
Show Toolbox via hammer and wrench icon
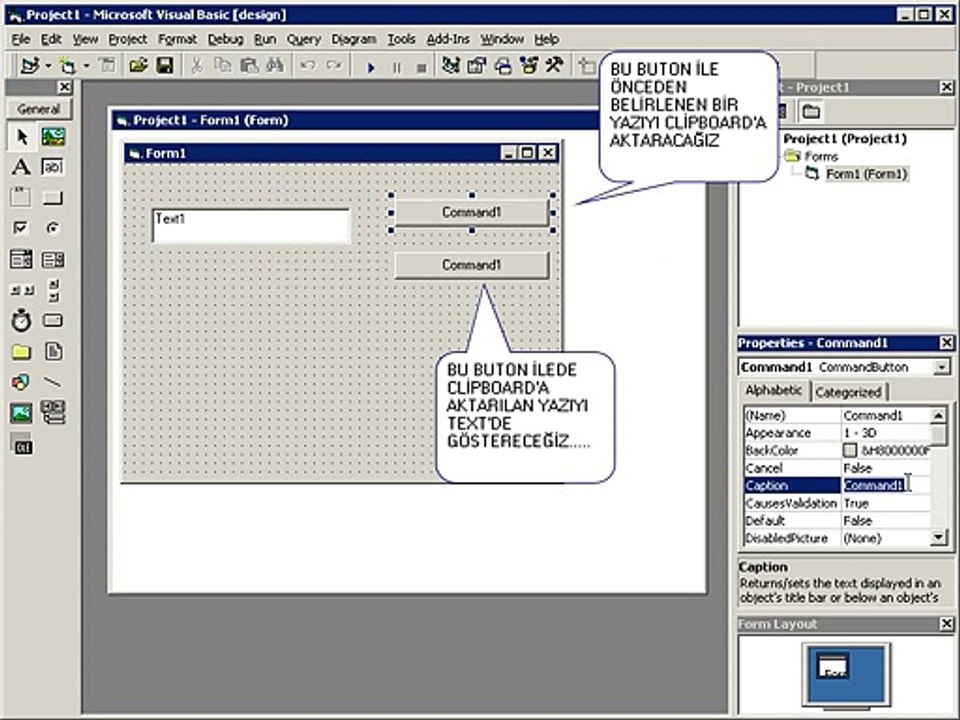click(554, 65)
